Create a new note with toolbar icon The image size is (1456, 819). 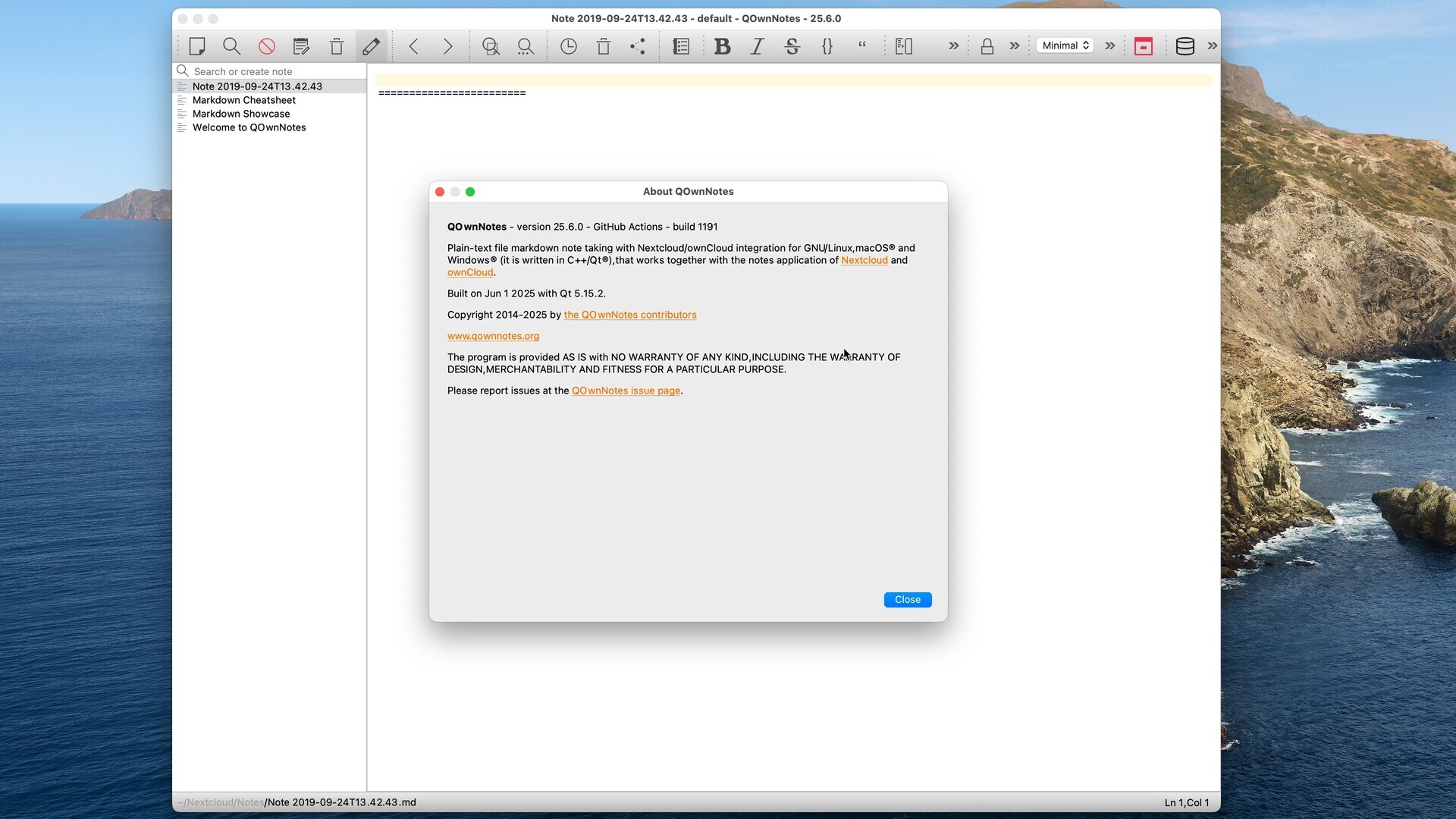click(x=197, y=46)
